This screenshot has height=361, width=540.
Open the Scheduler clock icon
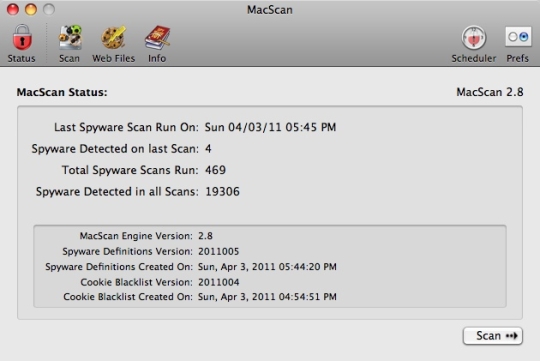click(x=474, y=38)
